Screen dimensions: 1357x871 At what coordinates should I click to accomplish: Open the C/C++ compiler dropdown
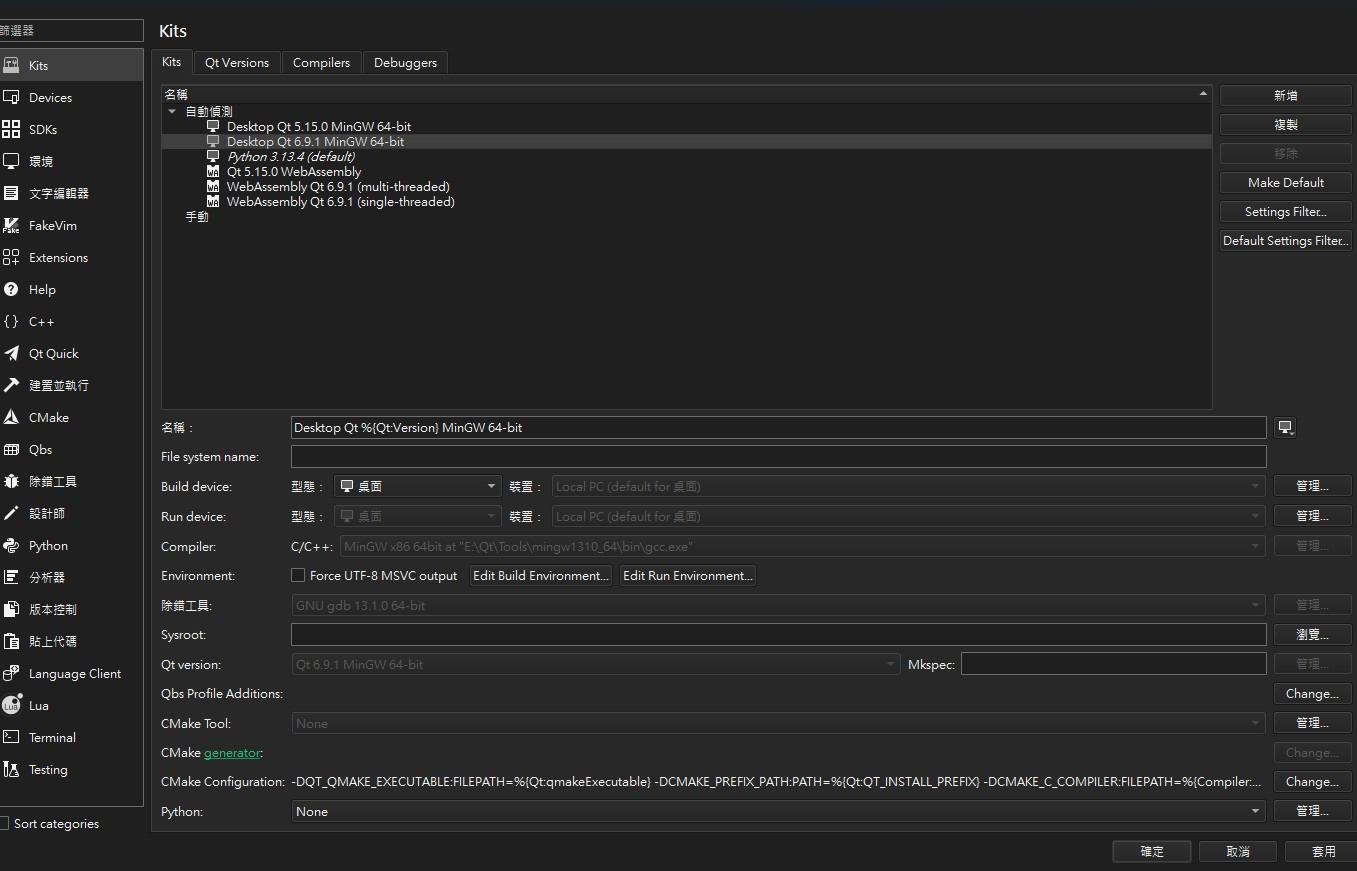pos(802,546)
